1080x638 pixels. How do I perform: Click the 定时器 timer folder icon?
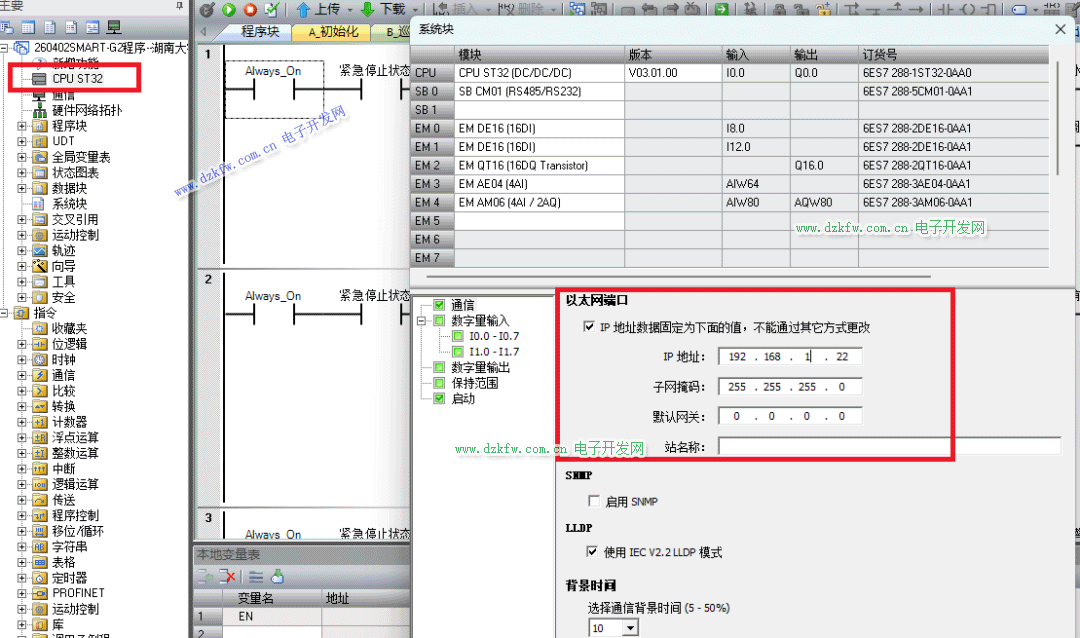pos(40,578)
